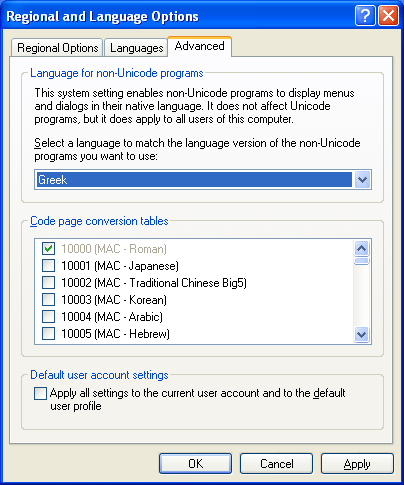Check 10002 (MAC - Traditional Chinese Big5)
Screen dimensions: 404x485
(48, 283)
